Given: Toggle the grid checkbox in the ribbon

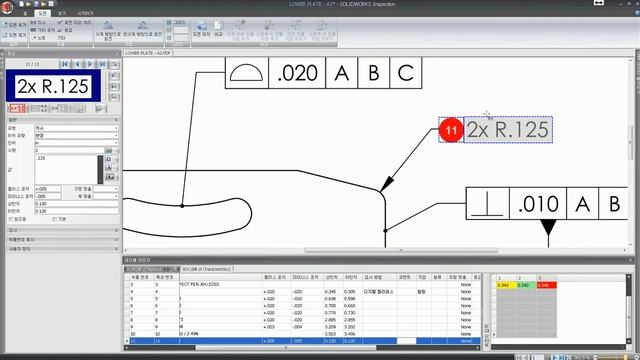Looking at the screenshot, I should click(x=169, y=22).
